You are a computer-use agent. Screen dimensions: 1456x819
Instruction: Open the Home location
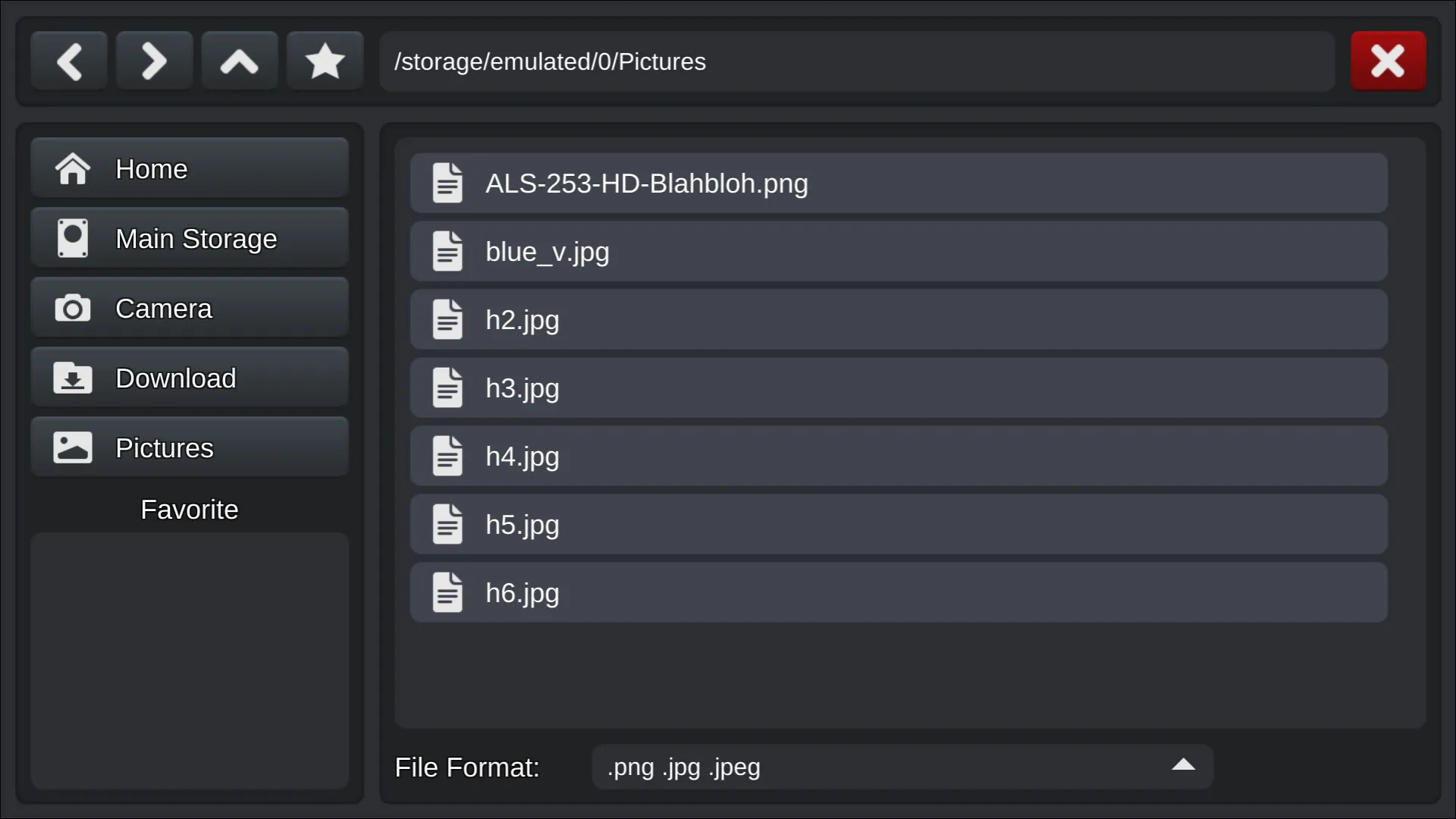(x=190, y=168)
